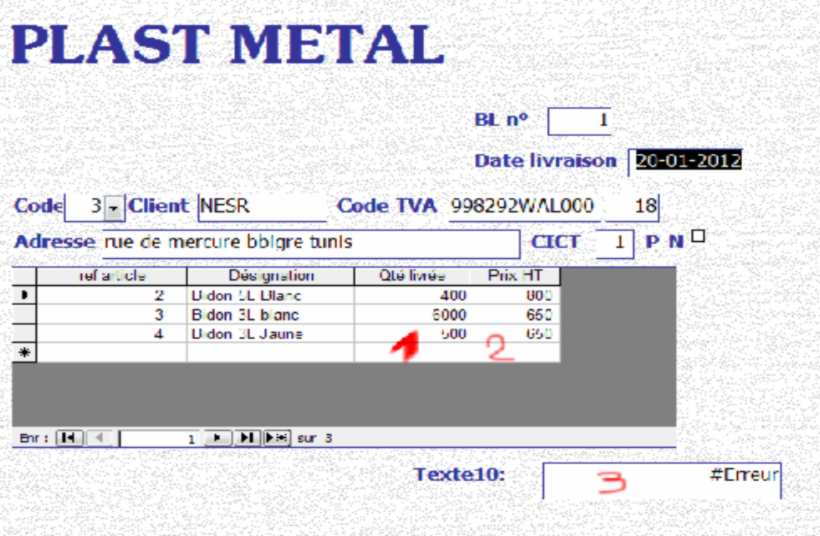The width and height of the screenshot is (820, 536).
Task: Go to first record in navigator
Action: pos(69,438)
